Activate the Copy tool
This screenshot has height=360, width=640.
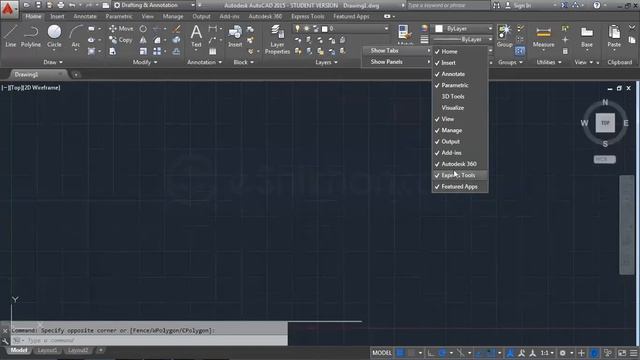[121, 40]
